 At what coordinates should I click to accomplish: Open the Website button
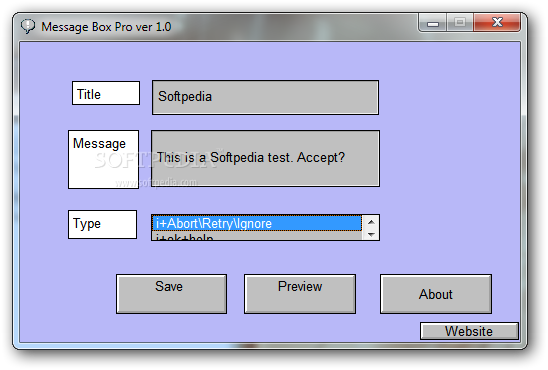(469, 331)
